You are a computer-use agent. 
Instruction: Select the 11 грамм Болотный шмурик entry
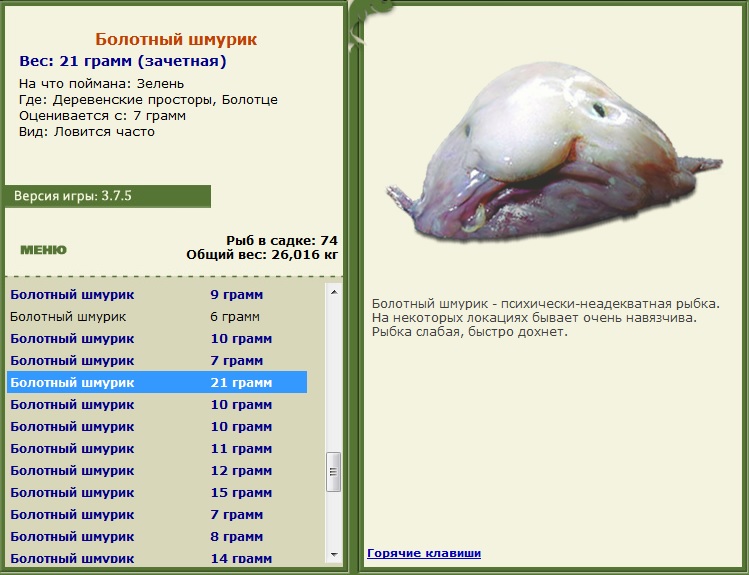point(157,448)
